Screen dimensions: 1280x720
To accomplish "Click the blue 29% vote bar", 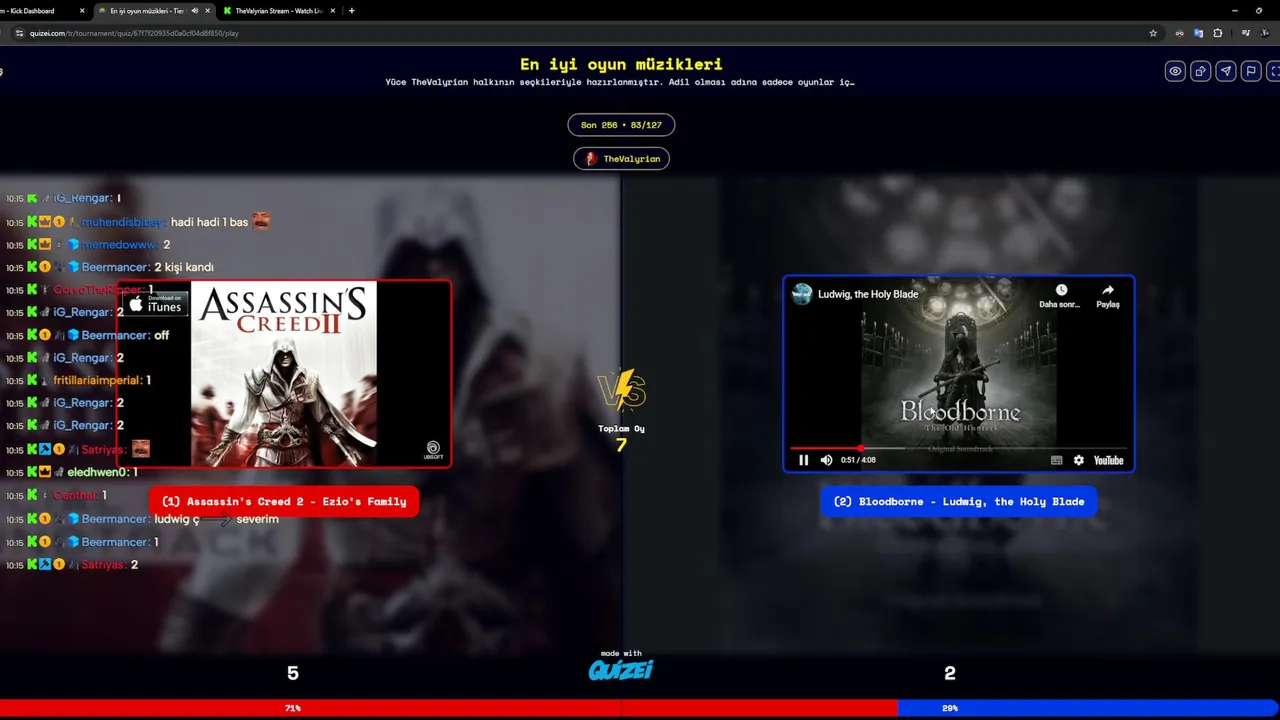I will coord(1088,708).
